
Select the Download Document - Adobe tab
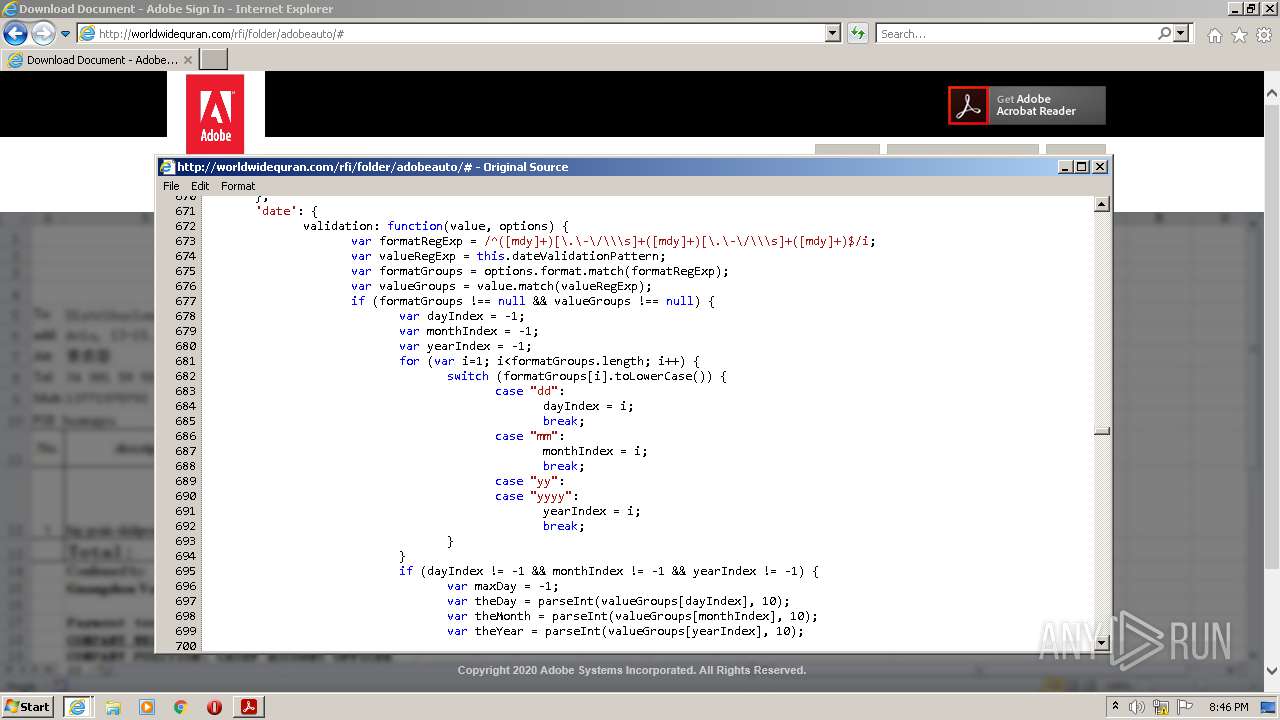[x=99, y=60]
